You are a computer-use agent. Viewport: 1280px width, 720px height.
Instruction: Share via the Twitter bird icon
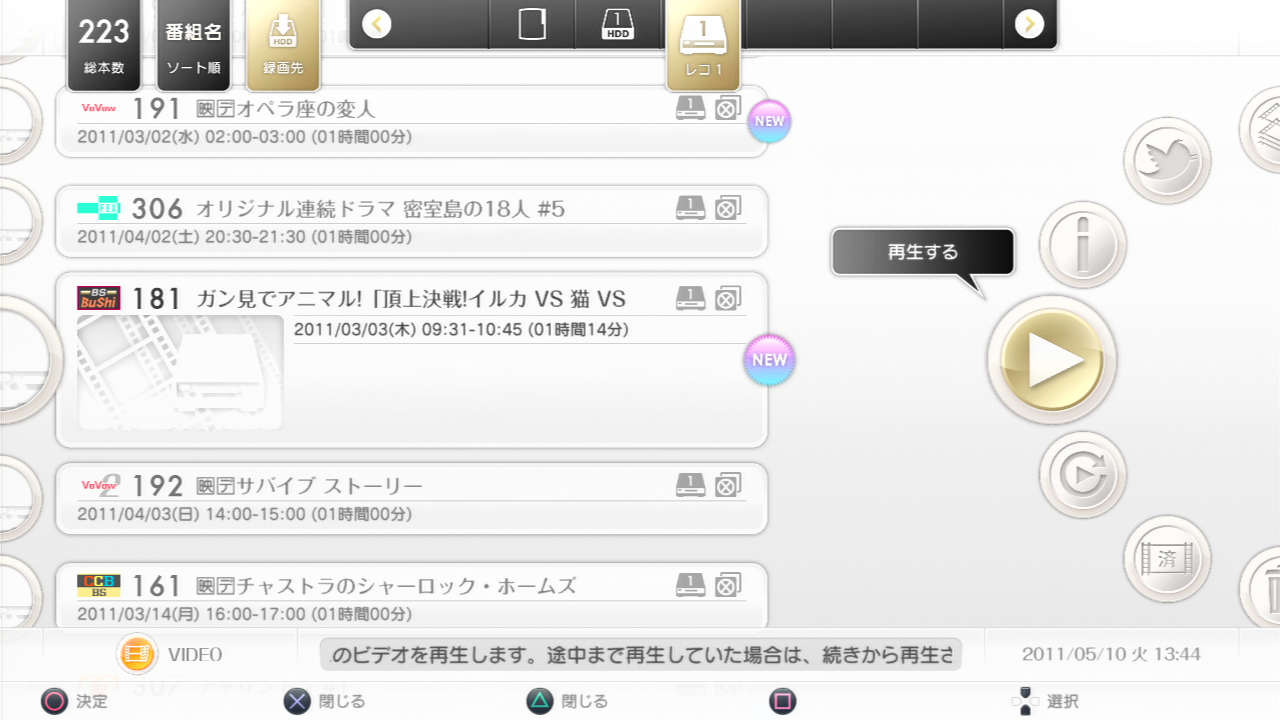[x=1167, y=160]
